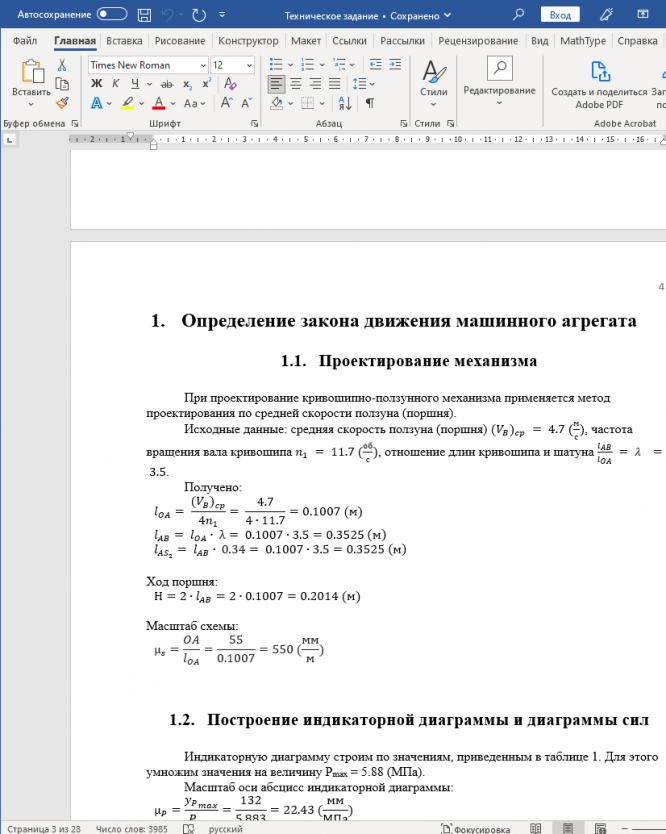Toggle the AutoSave switch

112,14
